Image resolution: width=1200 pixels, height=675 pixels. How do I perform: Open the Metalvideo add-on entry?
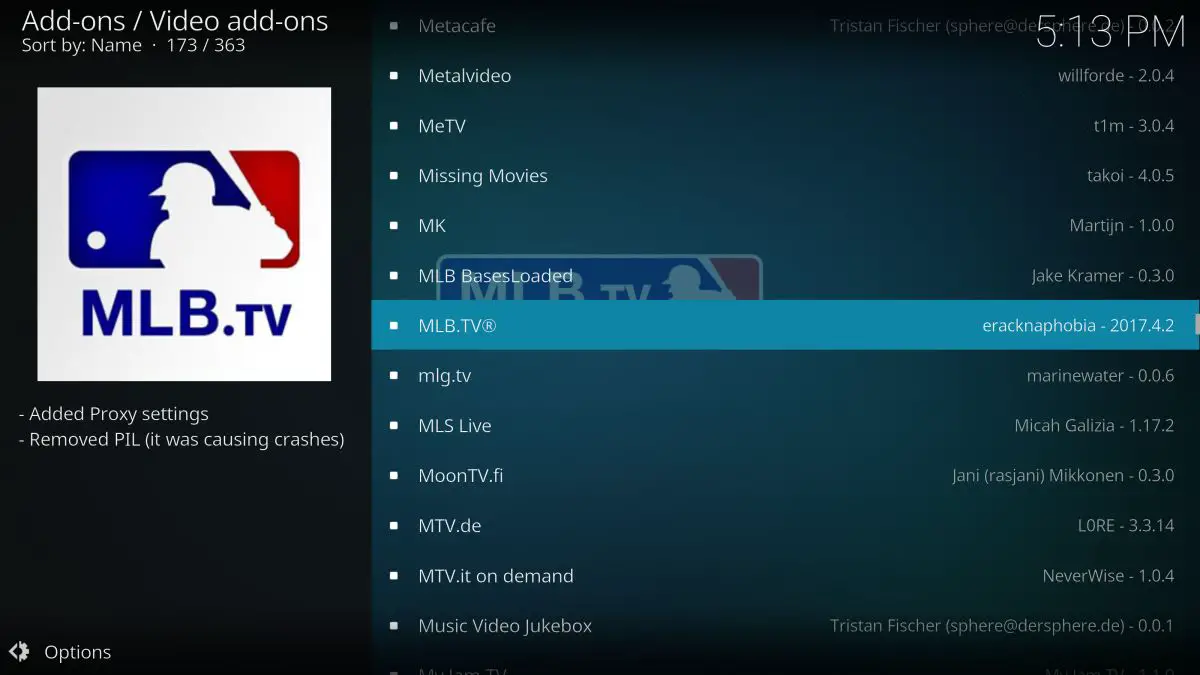(x=785, y=76)
